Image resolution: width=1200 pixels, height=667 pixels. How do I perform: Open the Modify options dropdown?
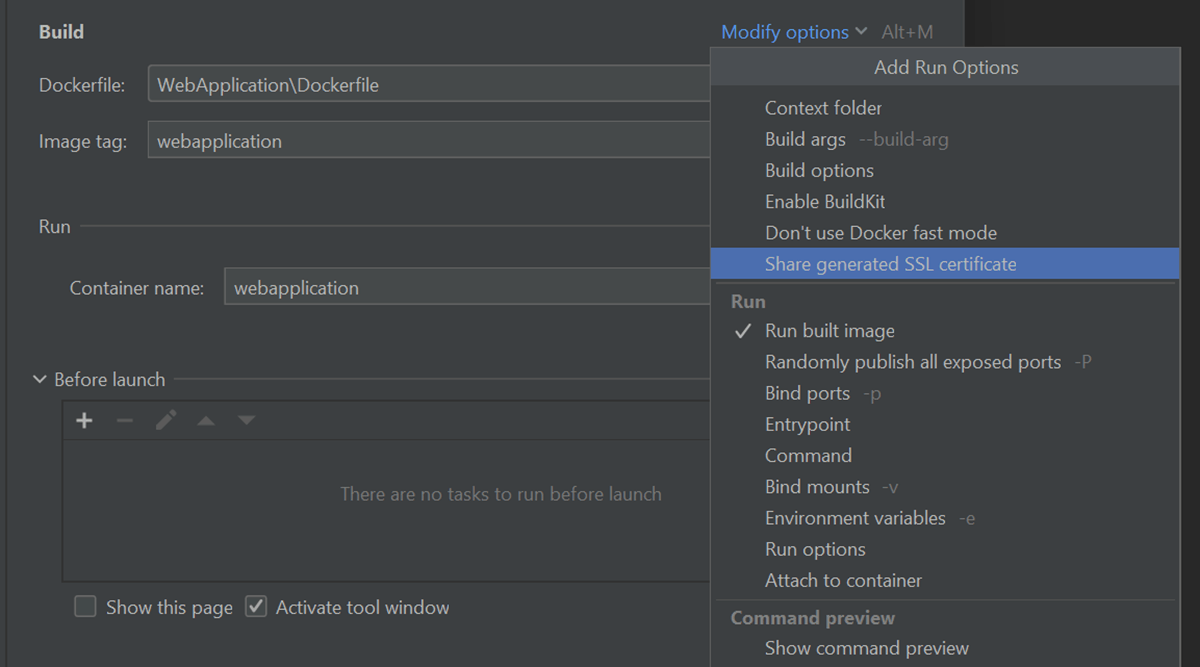(x=793, y=32)
